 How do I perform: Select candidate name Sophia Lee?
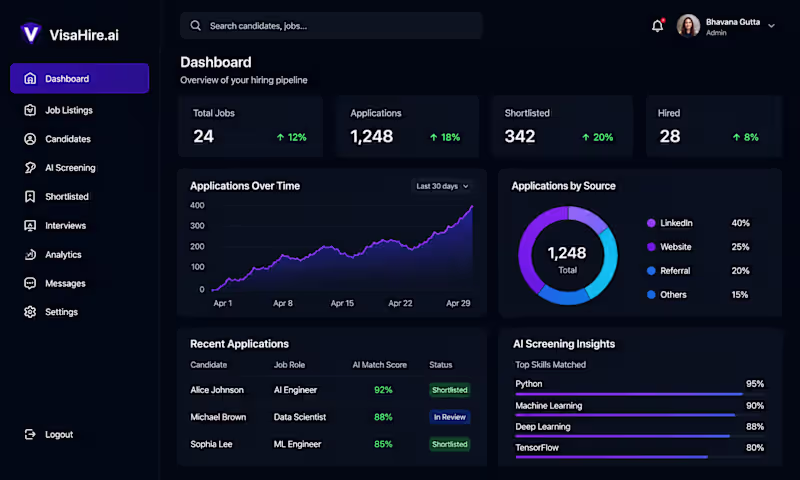point(211,444)
